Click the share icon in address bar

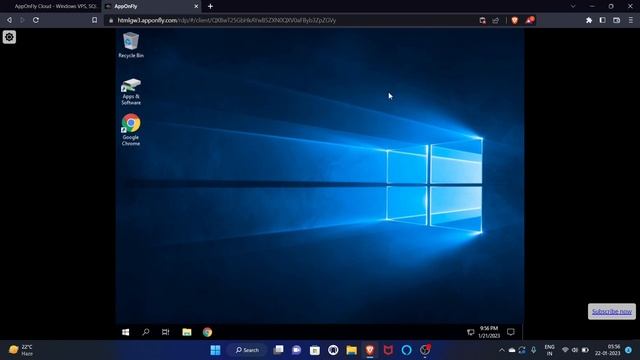(496, 20)
